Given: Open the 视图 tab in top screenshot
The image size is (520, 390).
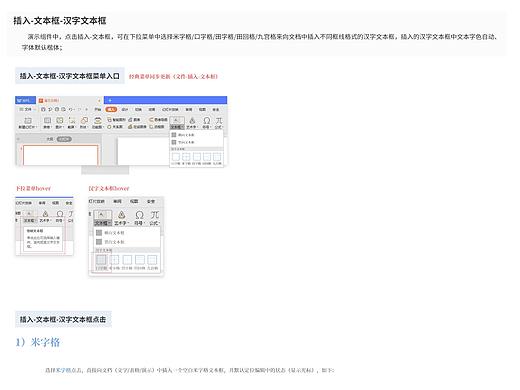Looking at the screenshot, I should click(x=202, y=109).
